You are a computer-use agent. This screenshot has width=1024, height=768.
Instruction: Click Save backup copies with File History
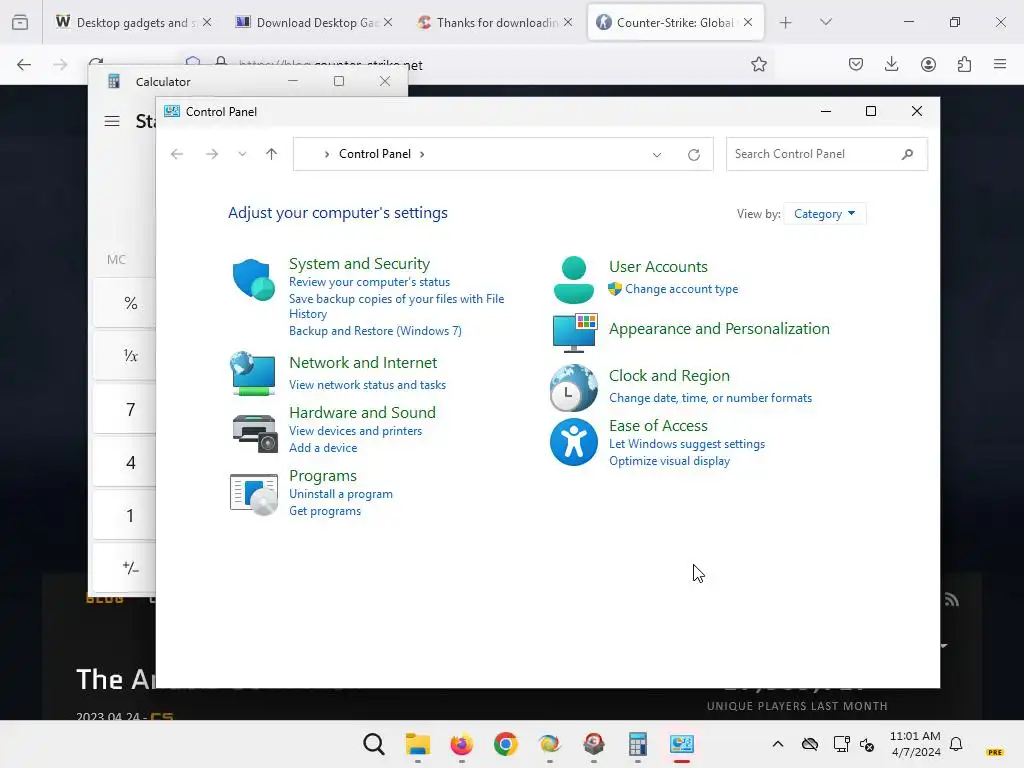(x=396, y=306)
